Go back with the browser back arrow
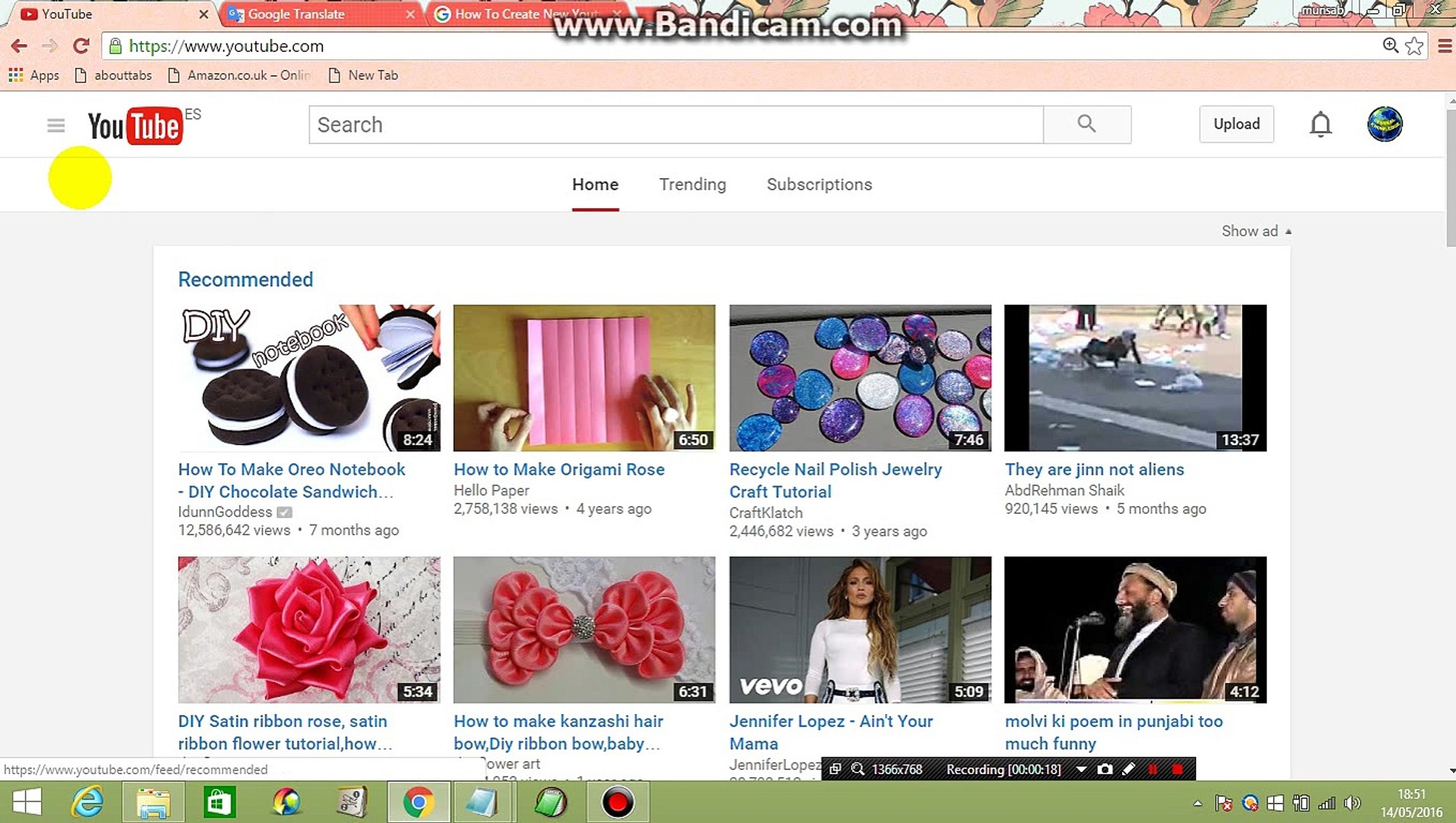 click(19, 46)
